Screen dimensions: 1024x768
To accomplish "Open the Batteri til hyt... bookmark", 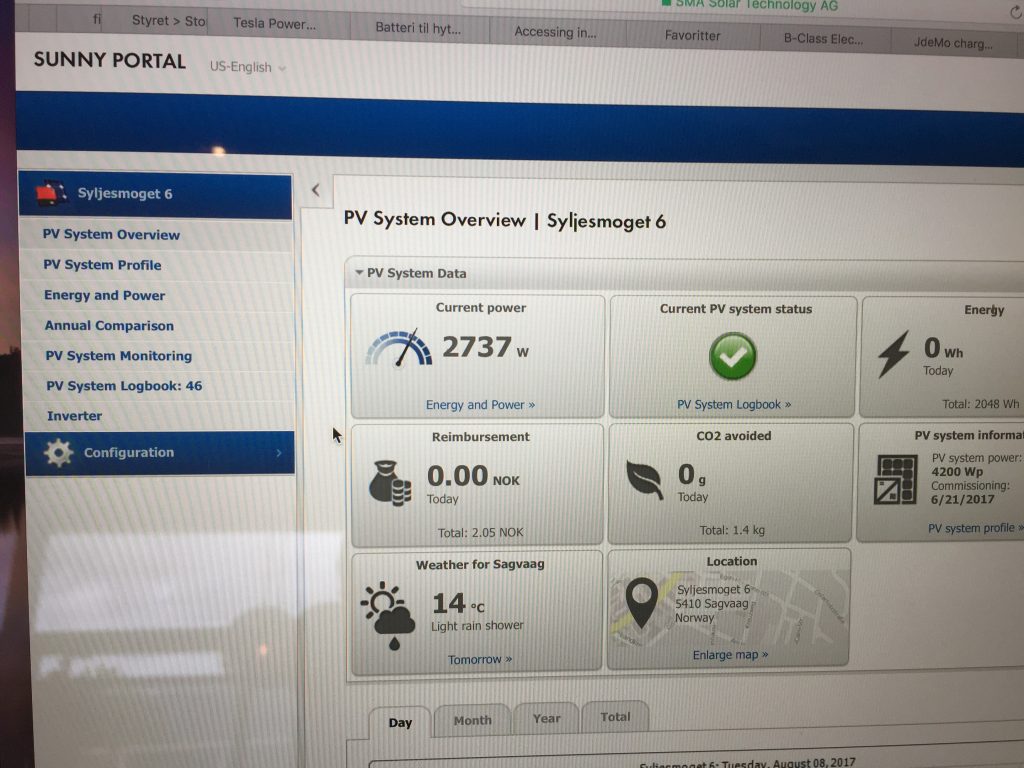I will tap(418, 28).
